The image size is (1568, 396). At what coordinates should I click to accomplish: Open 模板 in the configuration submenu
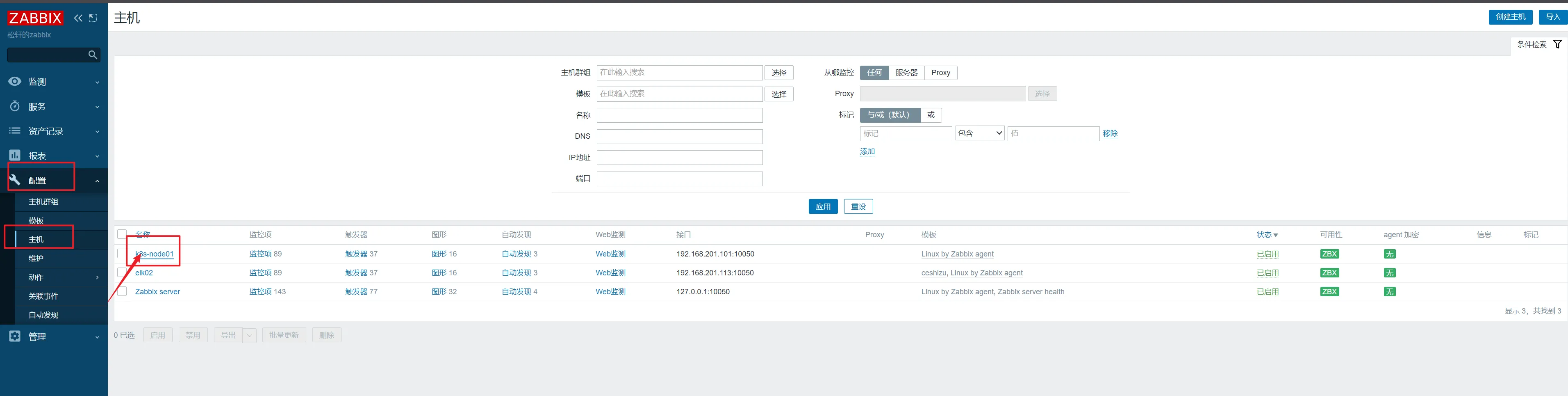(x=36, y=220)
